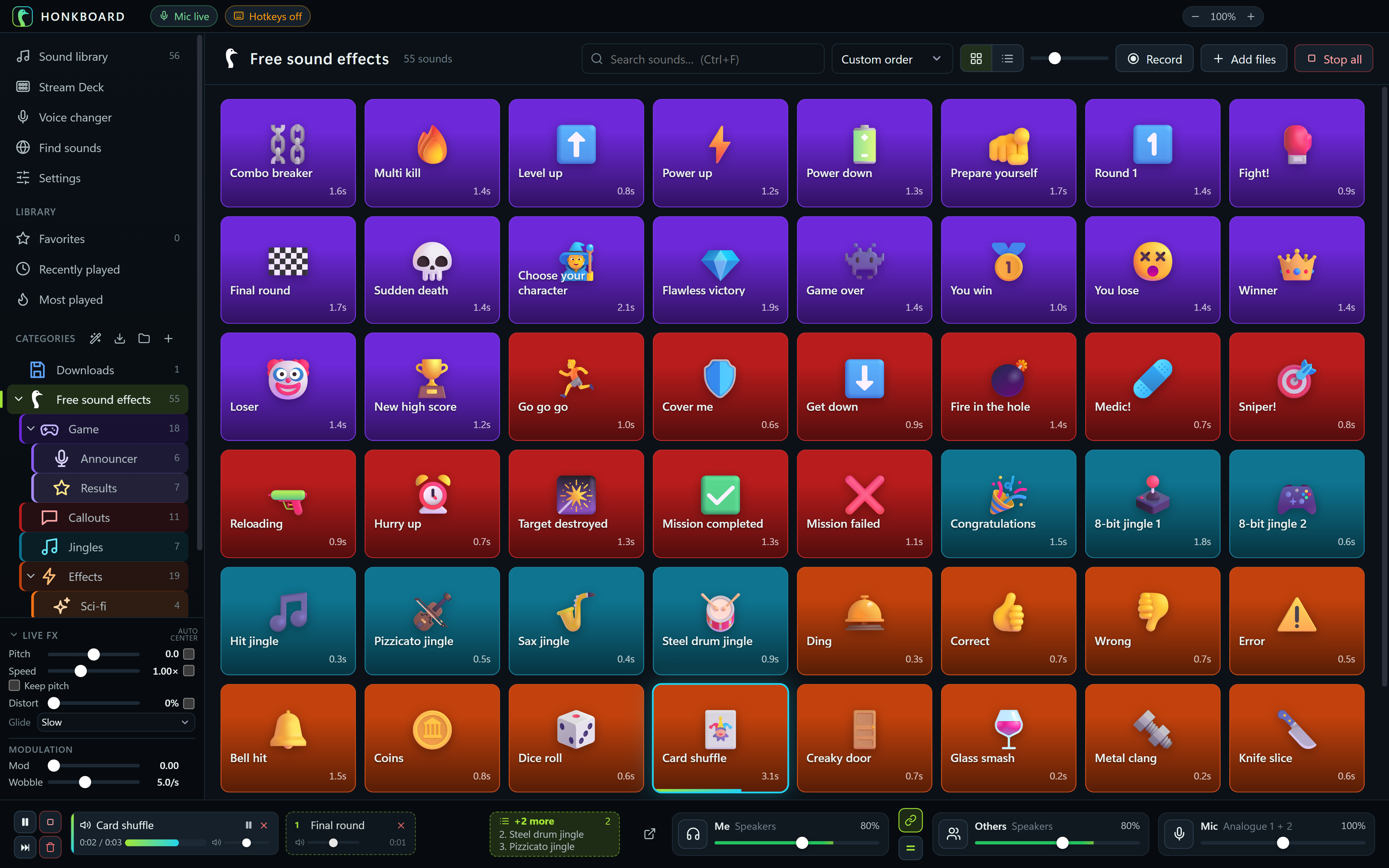Adjust the Wobble modulation slider

93,782
